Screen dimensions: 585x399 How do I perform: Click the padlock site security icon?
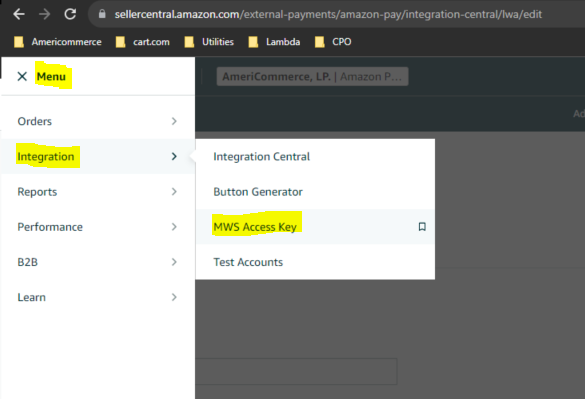pos(102,14)
